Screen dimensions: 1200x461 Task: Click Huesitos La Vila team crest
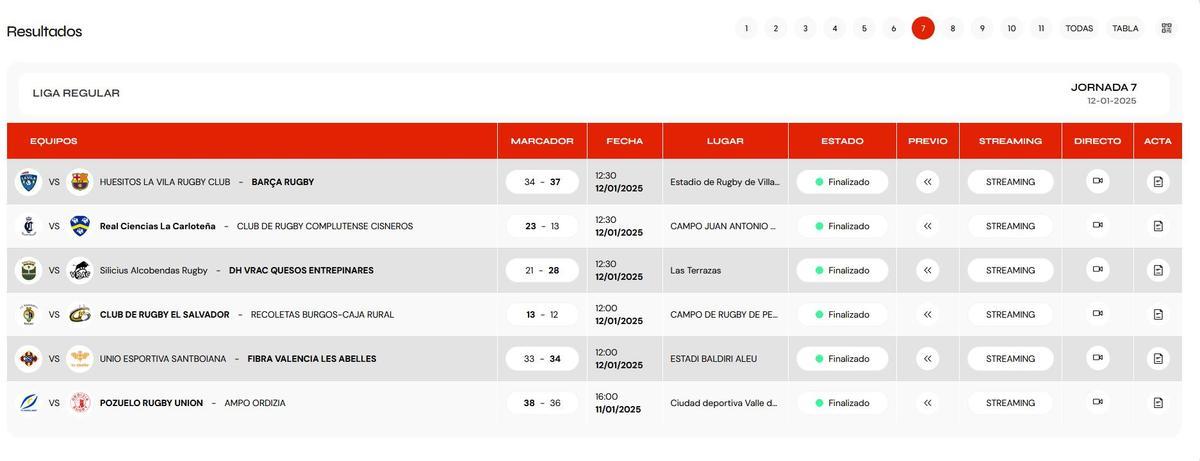(29, 182)
